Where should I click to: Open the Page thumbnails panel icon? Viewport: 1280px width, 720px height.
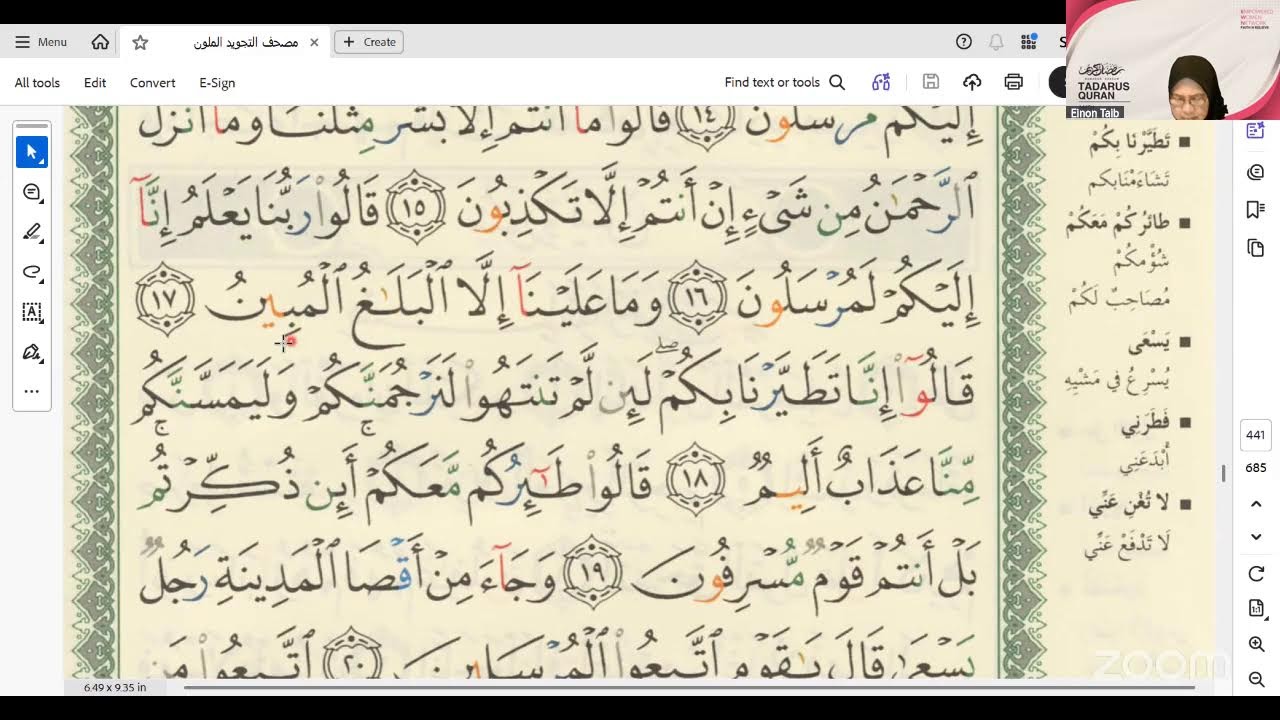pyautogui.click(x=1256, y=247)
